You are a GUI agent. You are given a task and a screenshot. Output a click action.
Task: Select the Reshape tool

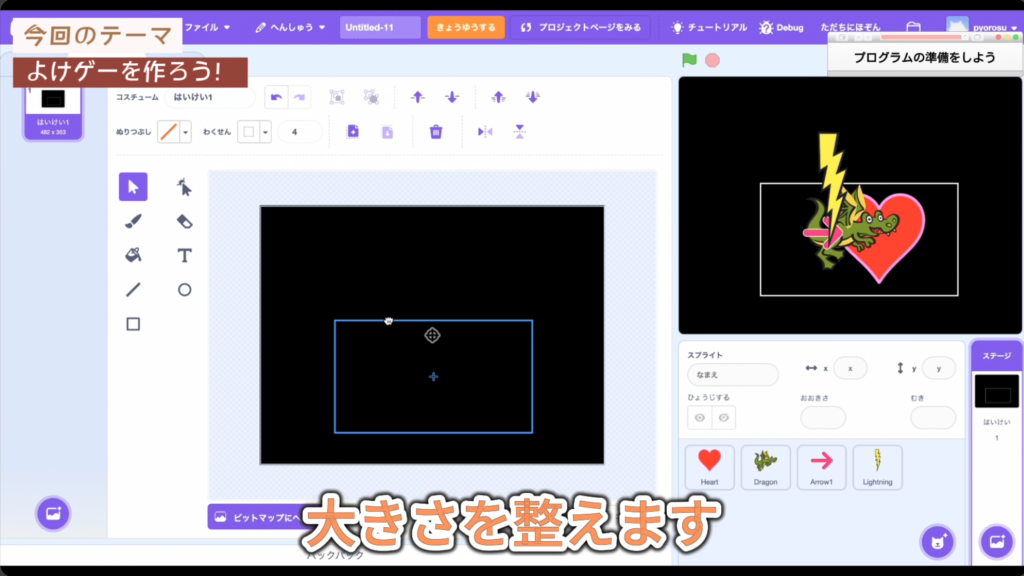pos(184,187)
